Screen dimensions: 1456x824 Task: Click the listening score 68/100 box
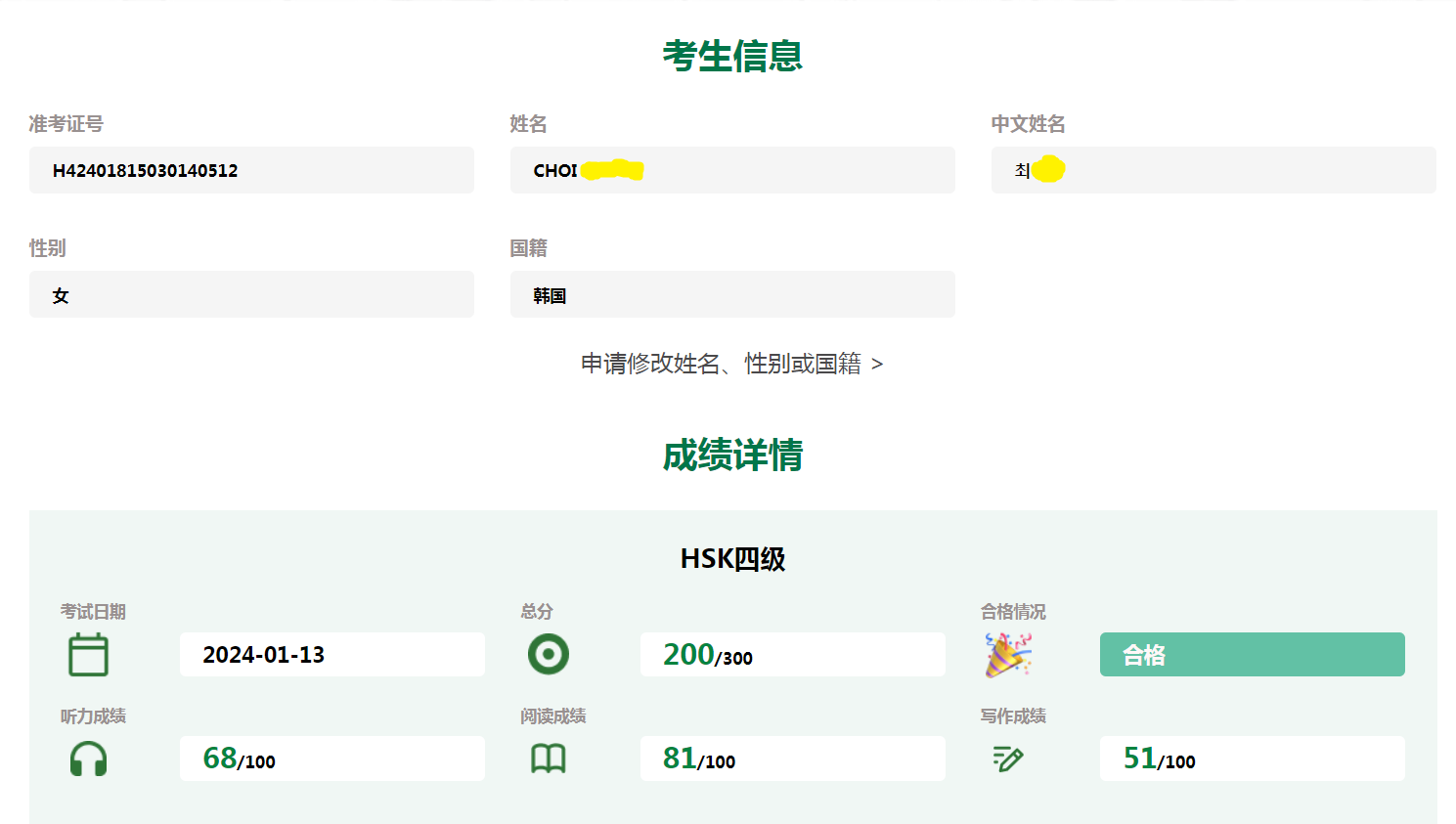[x=331, y=759]
